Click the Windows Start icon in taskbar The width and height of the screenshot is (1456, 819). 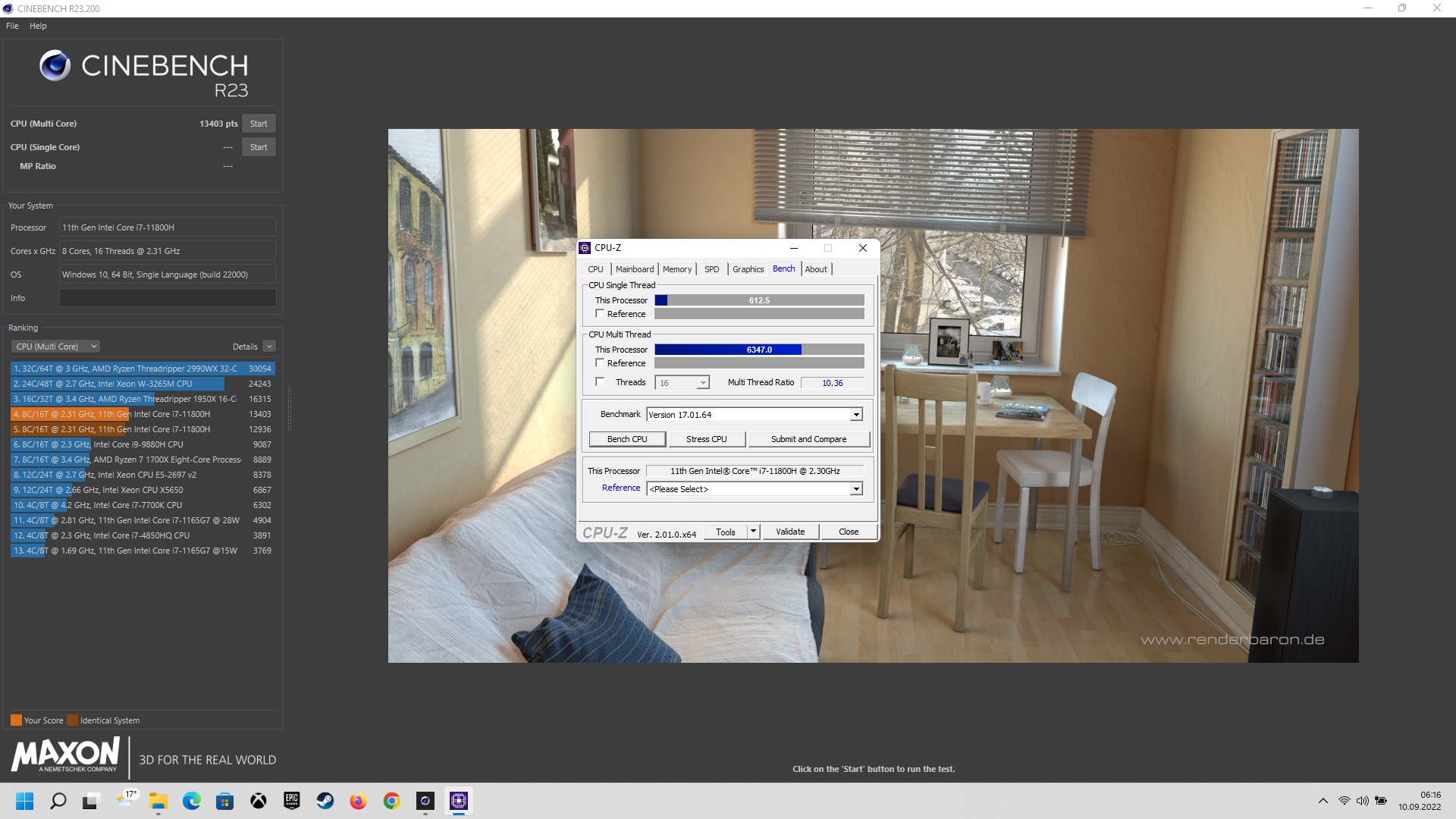point(24,801)
